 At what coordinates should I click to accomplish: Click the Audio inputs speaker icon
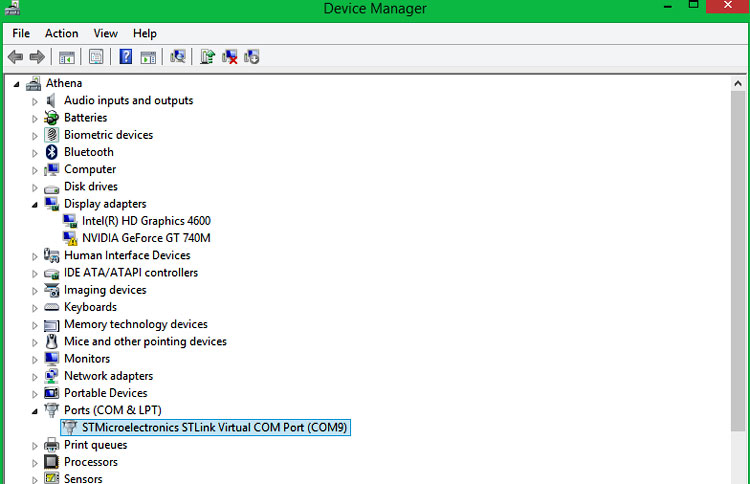[x=51, y=100]
